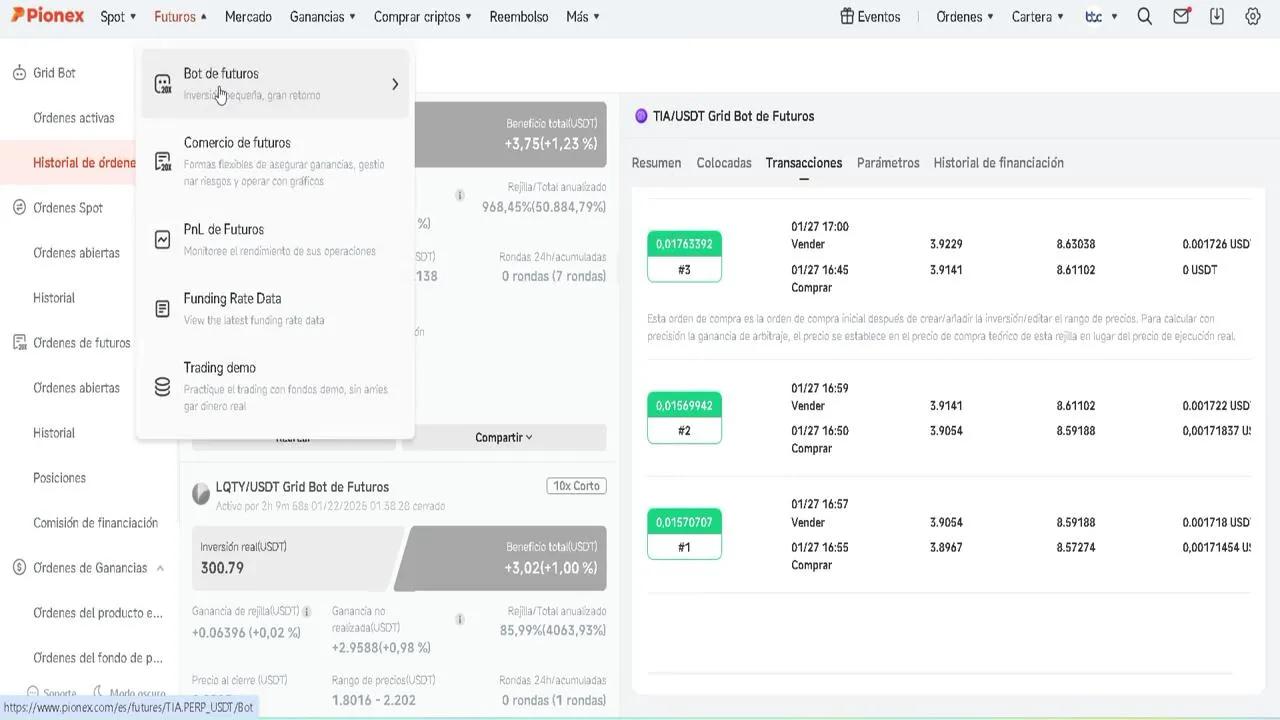
Task: Expand the Compartir dropdown
Action: pyautogui.click(x=503, y=437)
